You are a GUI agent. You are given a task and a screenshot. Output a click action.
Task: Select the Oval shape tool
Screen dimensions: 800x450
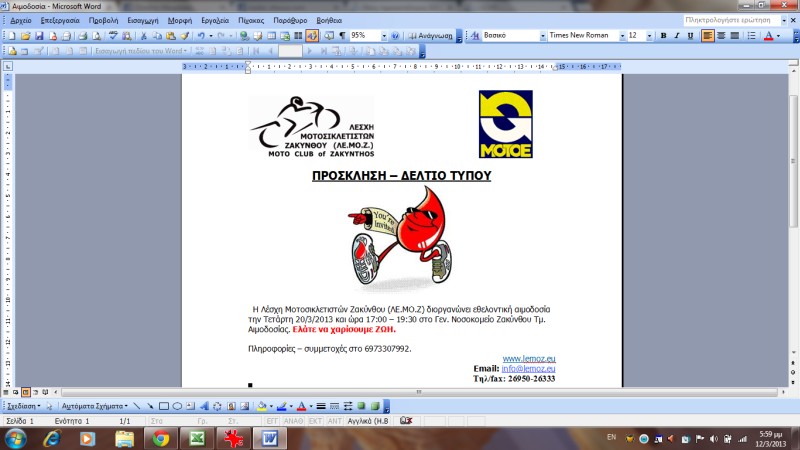click(x=176, y=407)
